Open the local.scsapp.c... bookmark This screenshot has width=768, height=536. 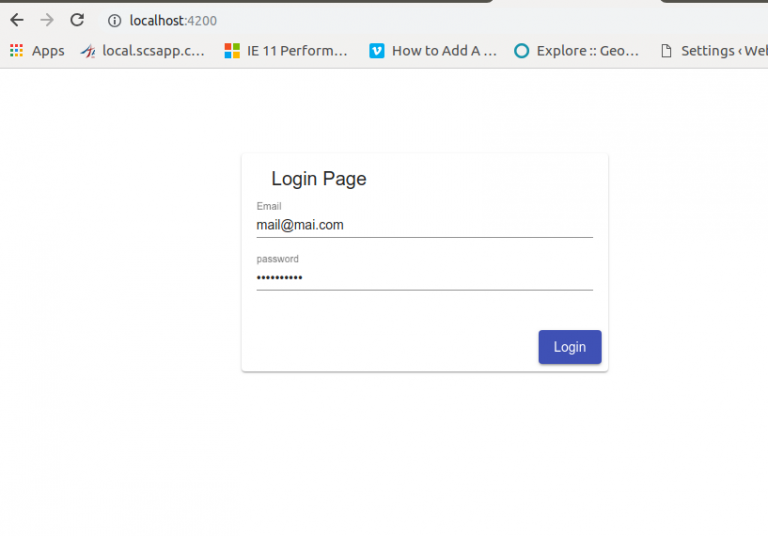153,50
